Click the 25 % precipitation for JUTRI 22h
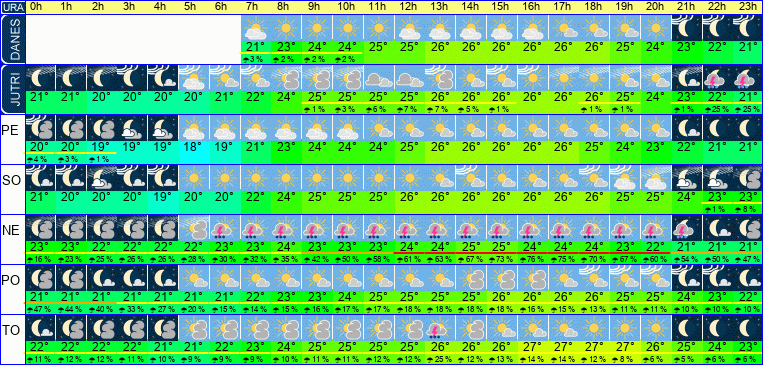This screenshot has width=763, height=365. (x=717, y=109)
